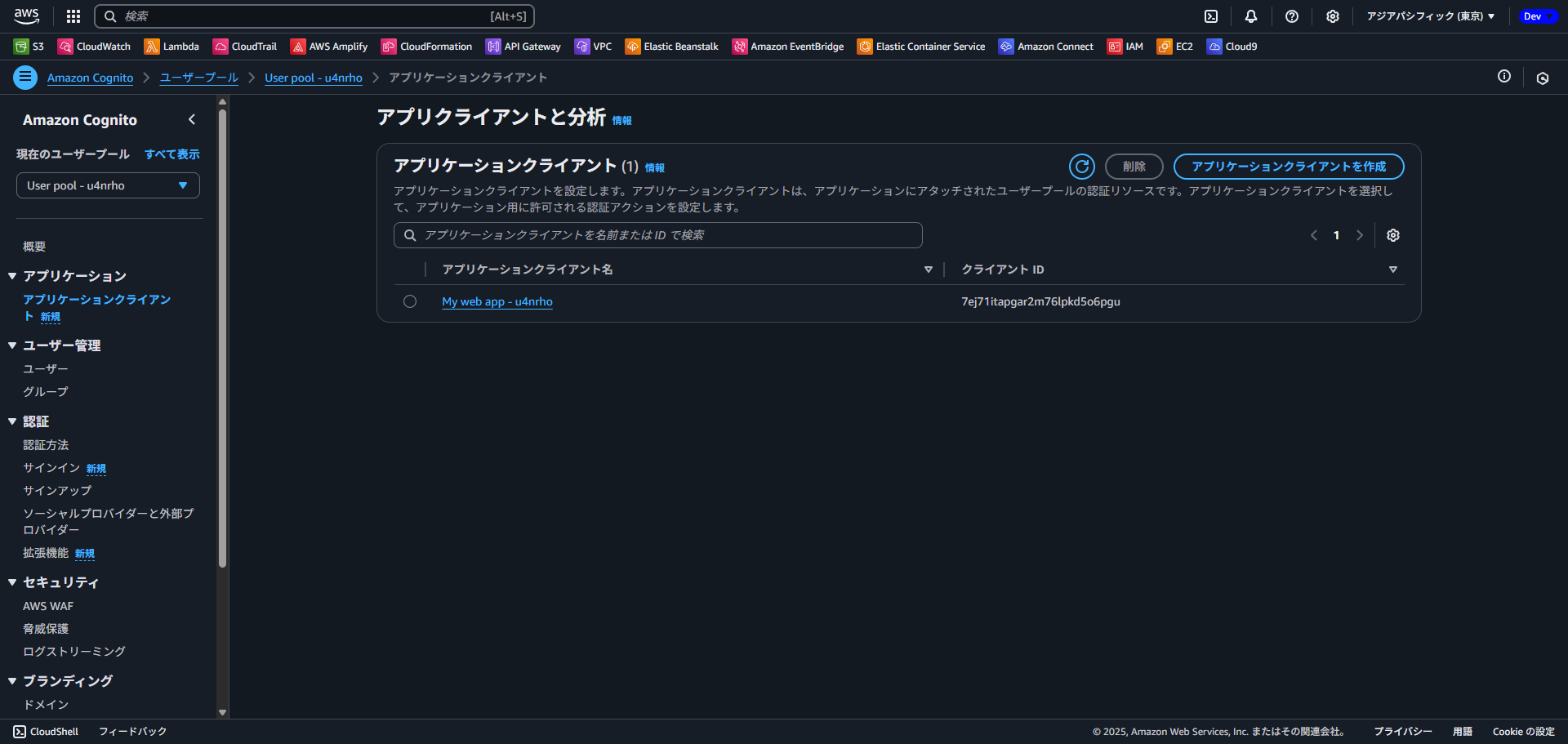Open Elastic Beanstalk favorite shortcut
The width and height of the screenshot is (1568, 744).
click(671, 47)
